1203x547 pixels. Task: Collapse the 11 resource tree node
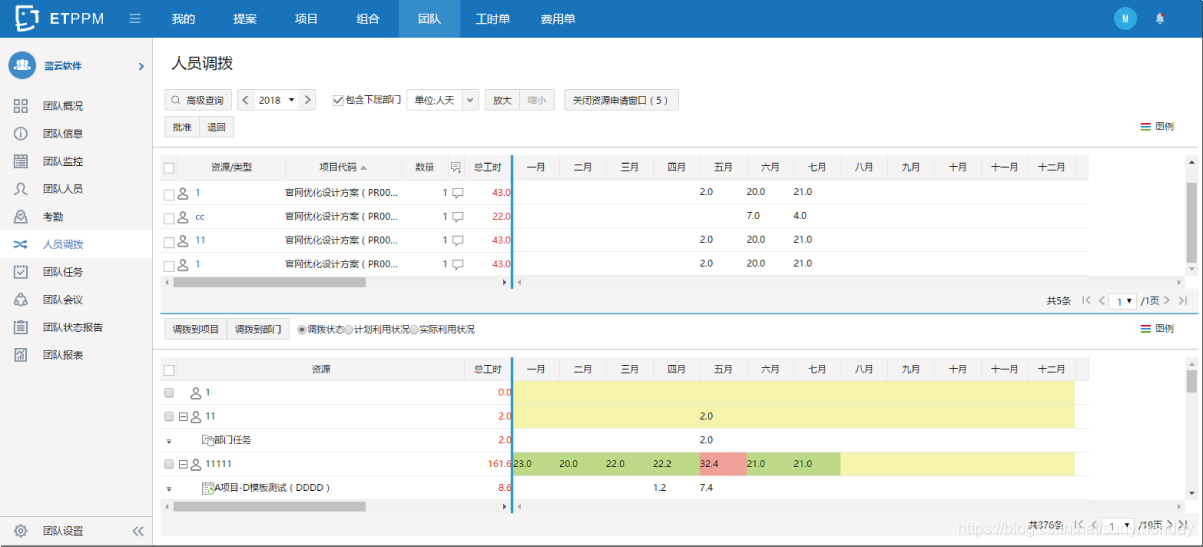(183, 416)
